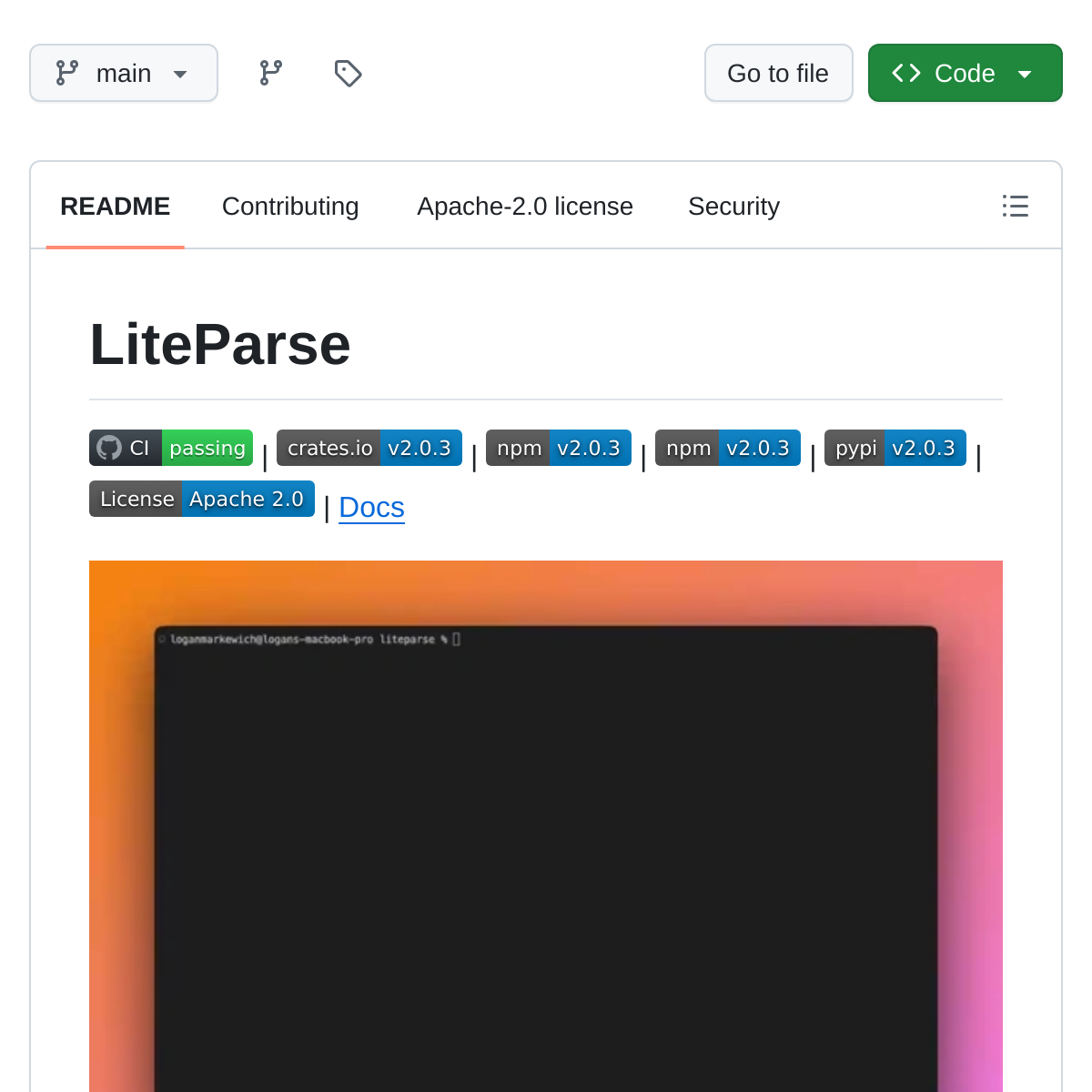Click the CI passing badge

point(171,448)
